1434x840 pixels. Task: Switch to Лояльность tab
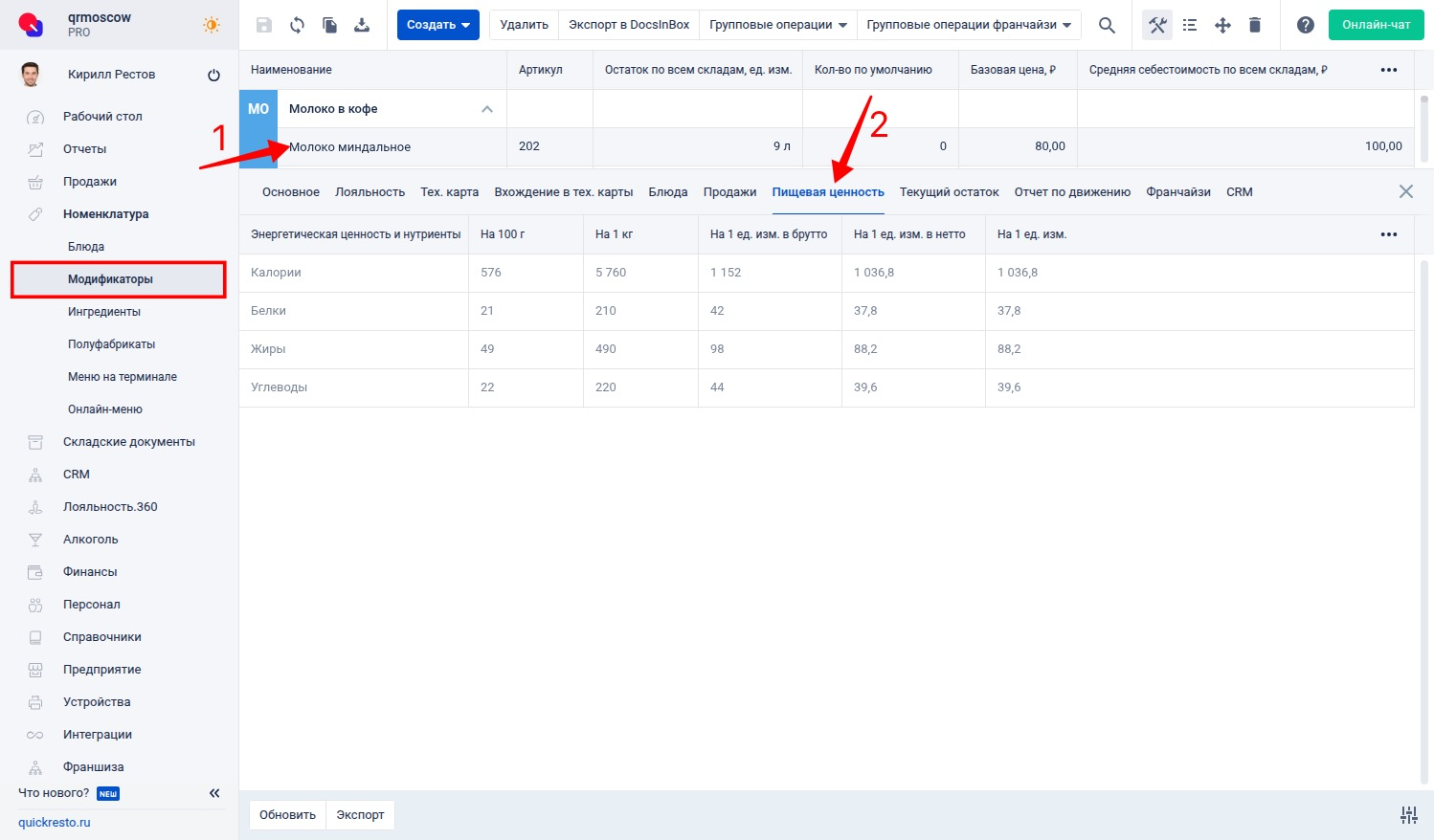click(370, 192)
